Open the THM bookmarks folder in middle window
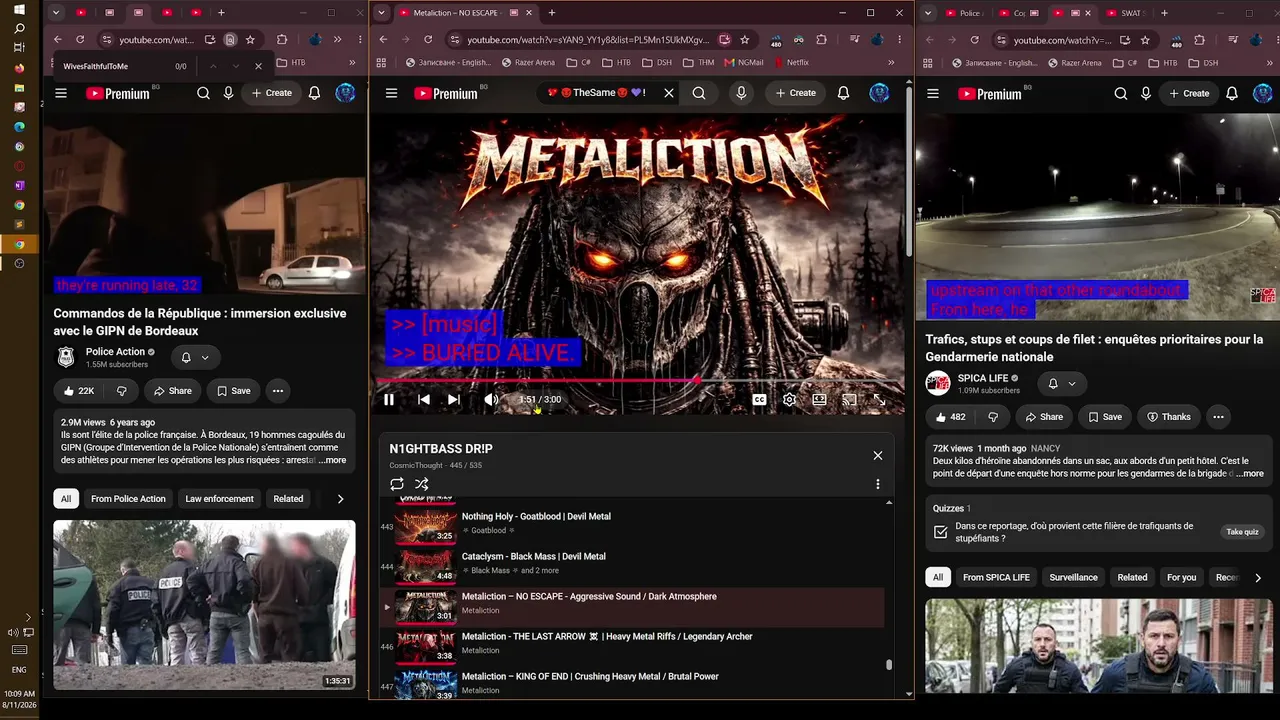Screen dimensions: 1280x720 (699, 62)
